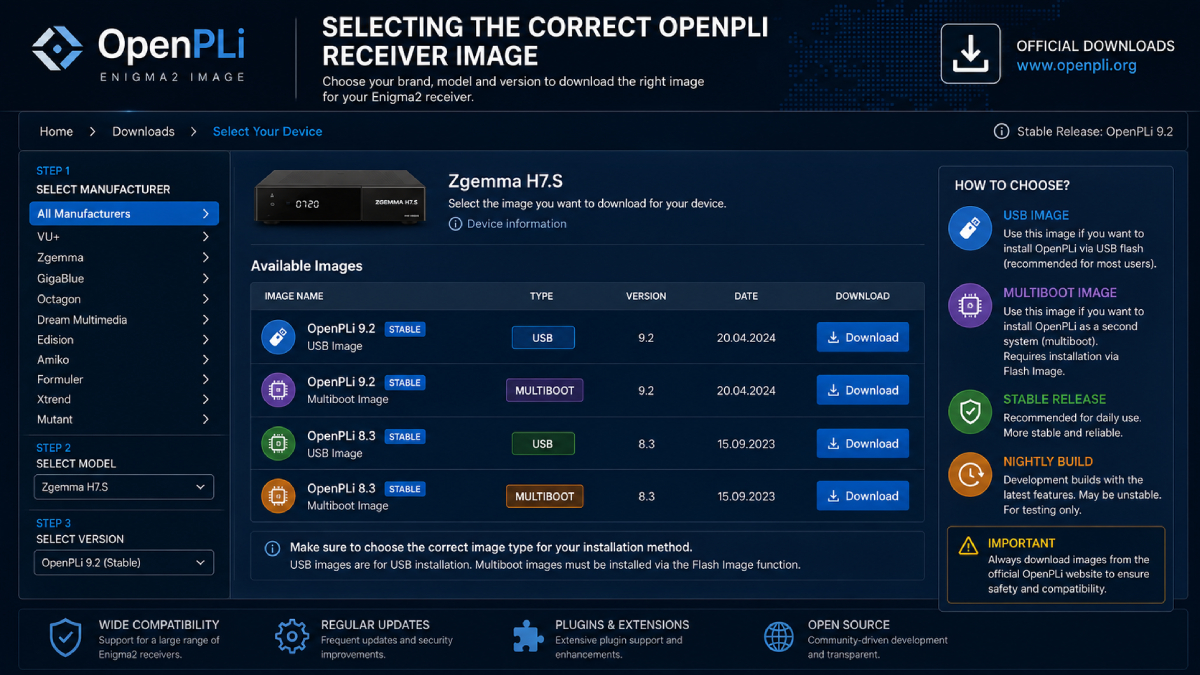Expand the Edision chevron arrow

pos(205,339)
